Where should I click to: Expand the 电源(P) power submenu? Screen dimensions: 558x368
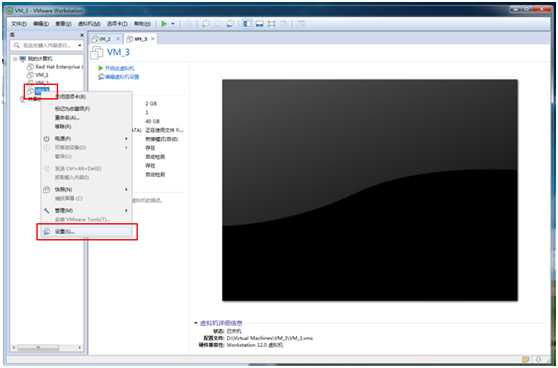86,138
